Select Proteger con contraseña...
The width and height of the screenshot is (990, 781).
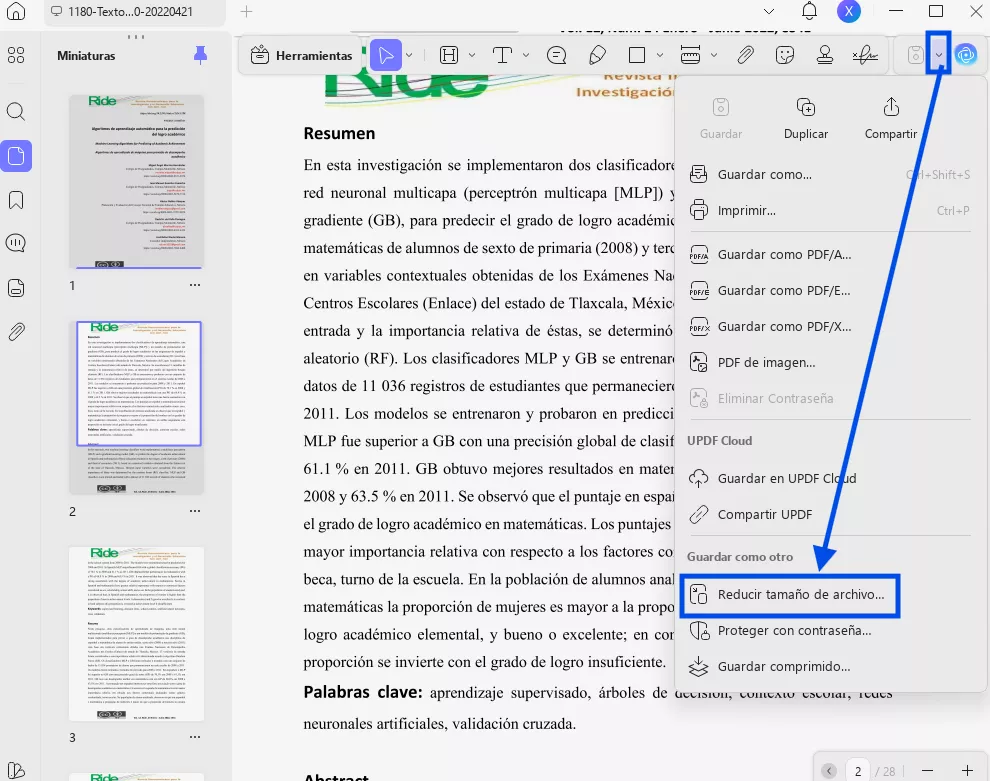[830, 631]
